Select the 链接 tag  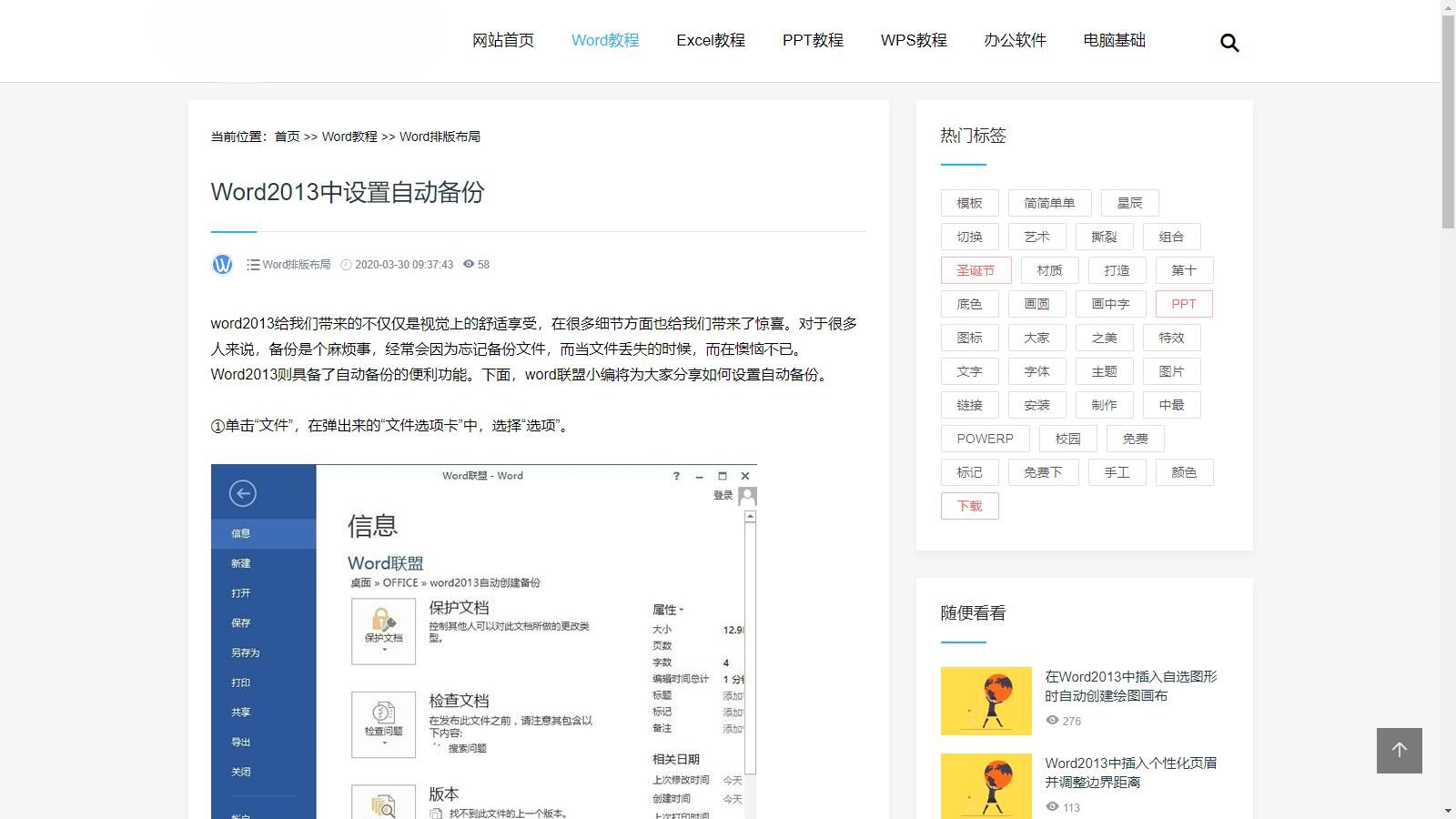970,405
